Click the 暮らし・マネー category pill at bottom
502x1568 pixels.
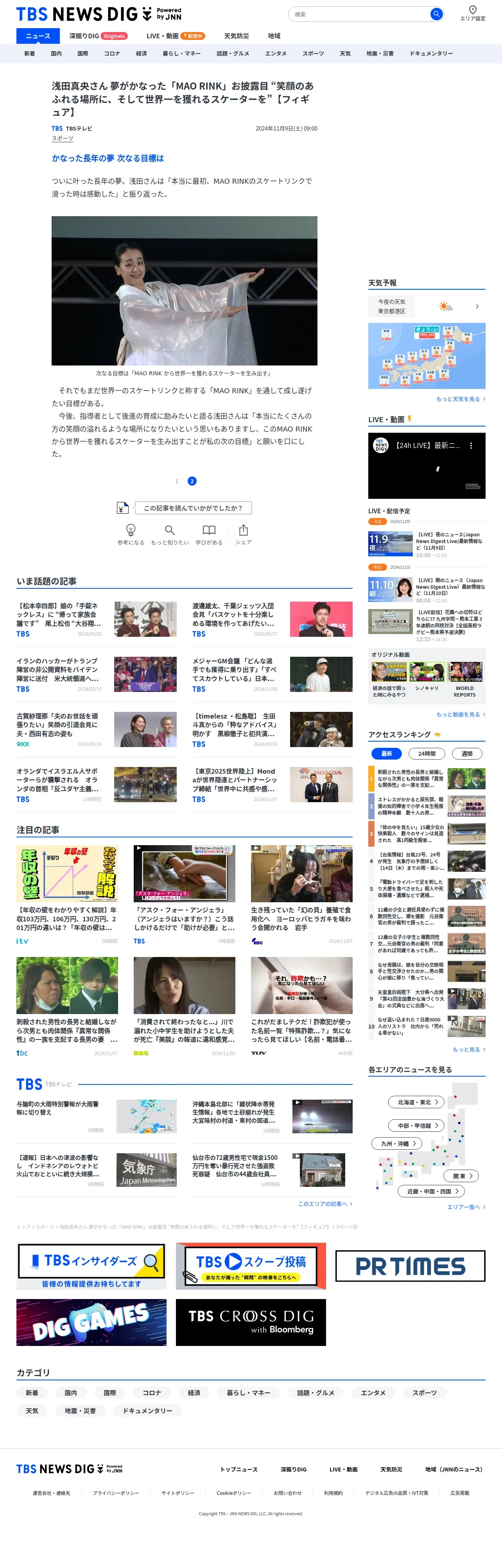[x=248, y=1392]
